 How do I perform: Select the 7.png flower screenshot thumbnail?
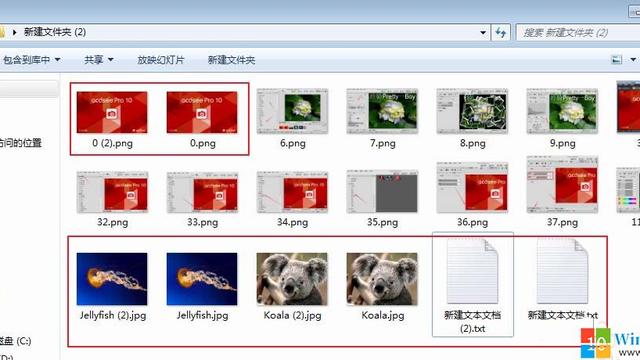point(382,111)
